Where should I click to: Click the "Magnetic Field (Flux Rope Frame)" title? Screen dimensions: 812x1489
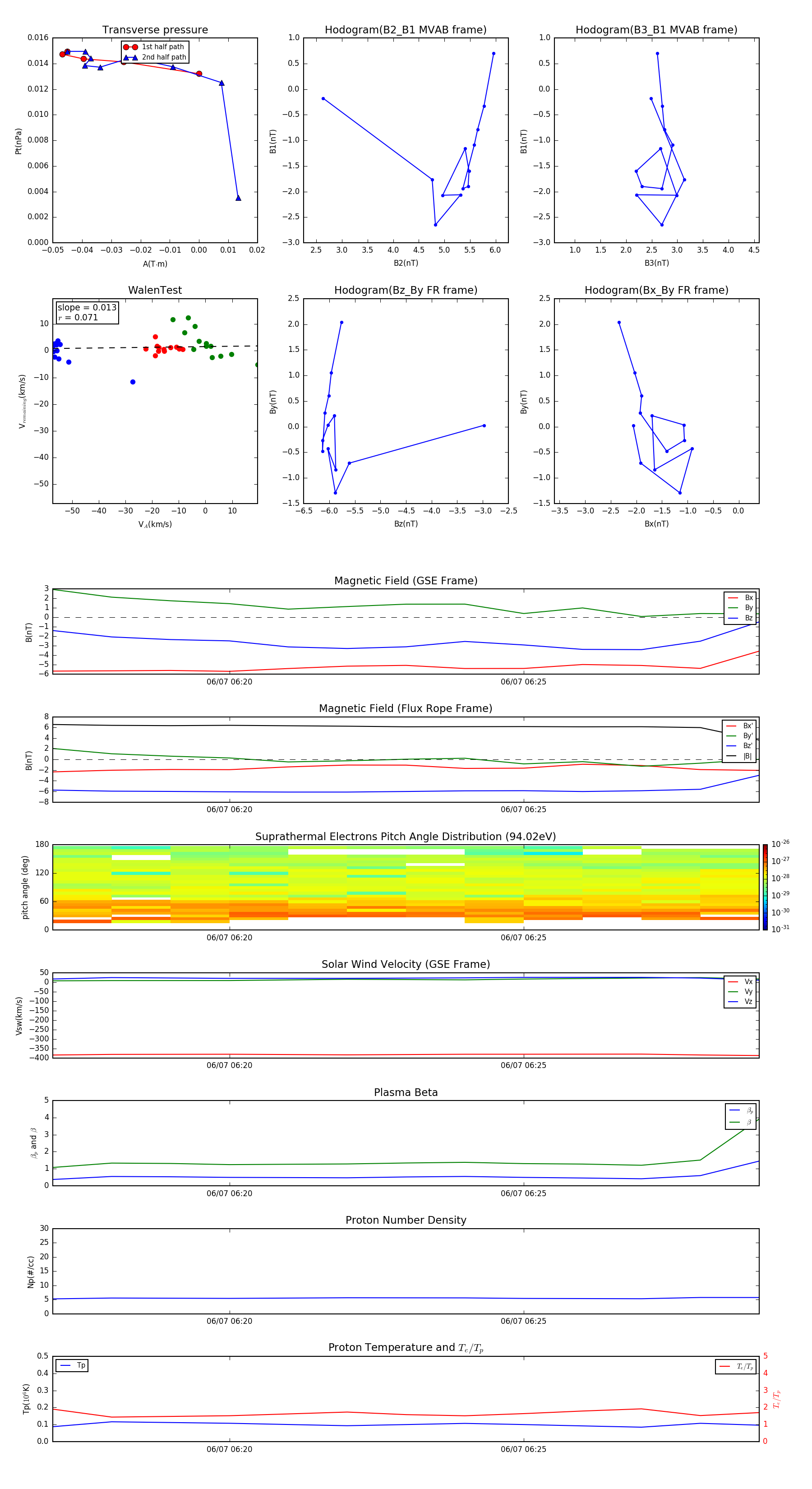pos(406,709)
